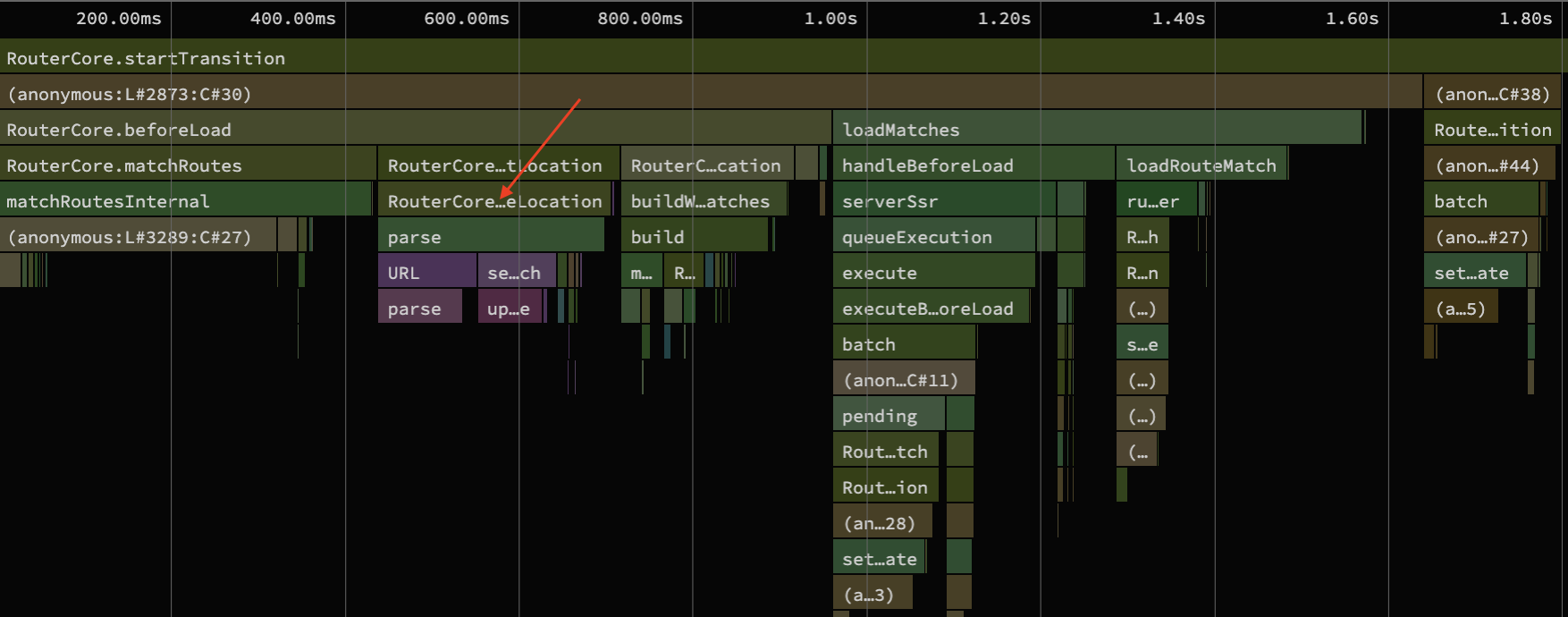Viewport: 1568px width, 617px height.
Task: Select the R… frame under build
Action: [x=684, y=272]
